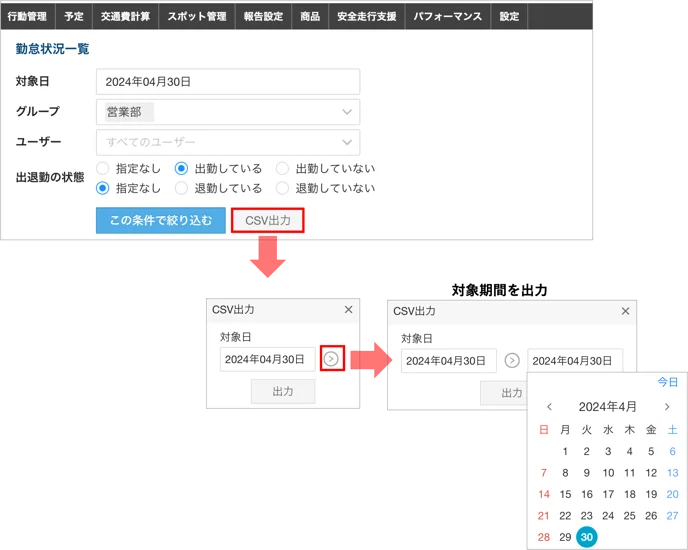Select April 10 in the calendar

[x=608, y=473]
